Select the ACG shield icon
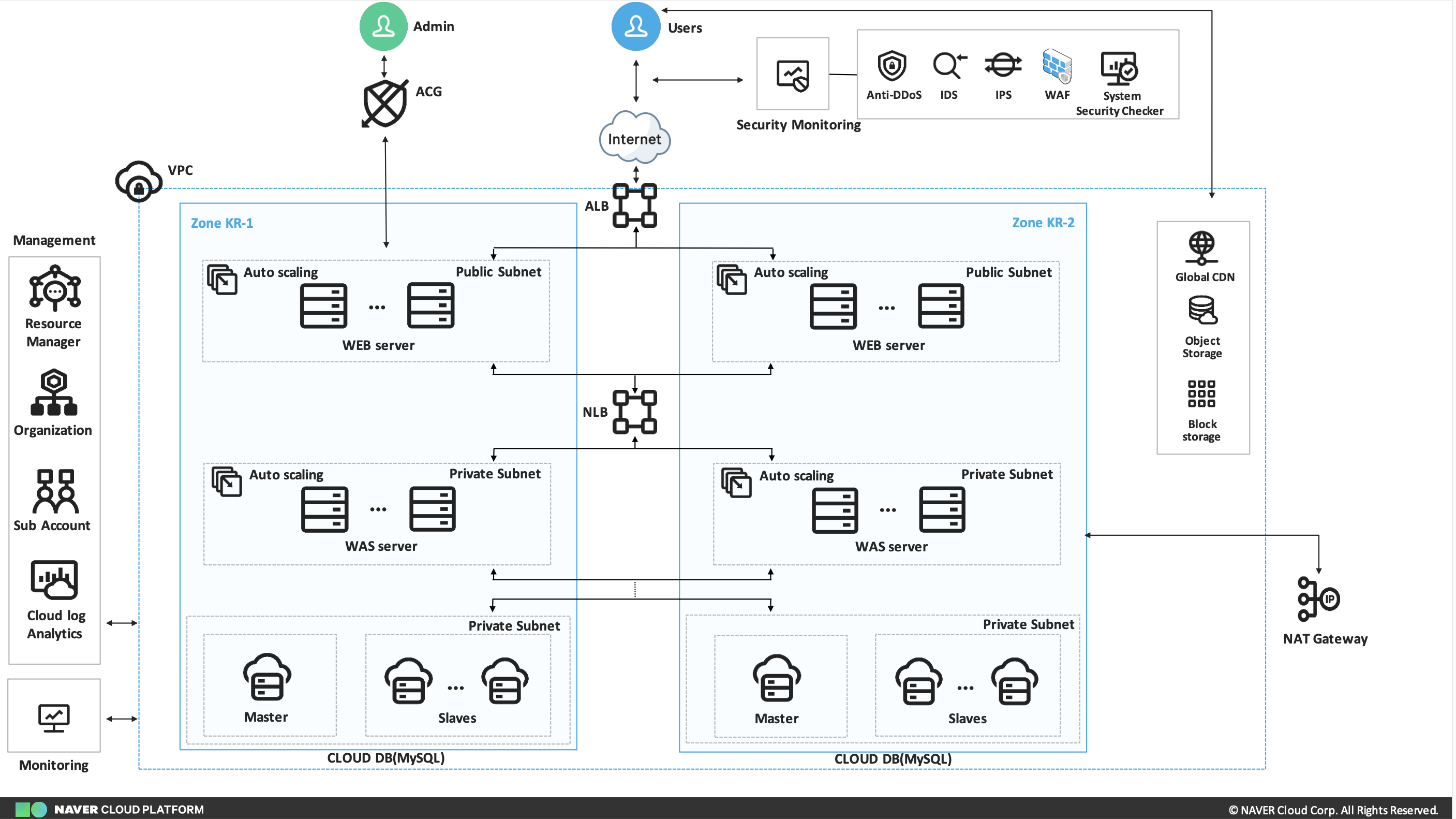Screen dimensions: 1456x819 click(385, 104)
